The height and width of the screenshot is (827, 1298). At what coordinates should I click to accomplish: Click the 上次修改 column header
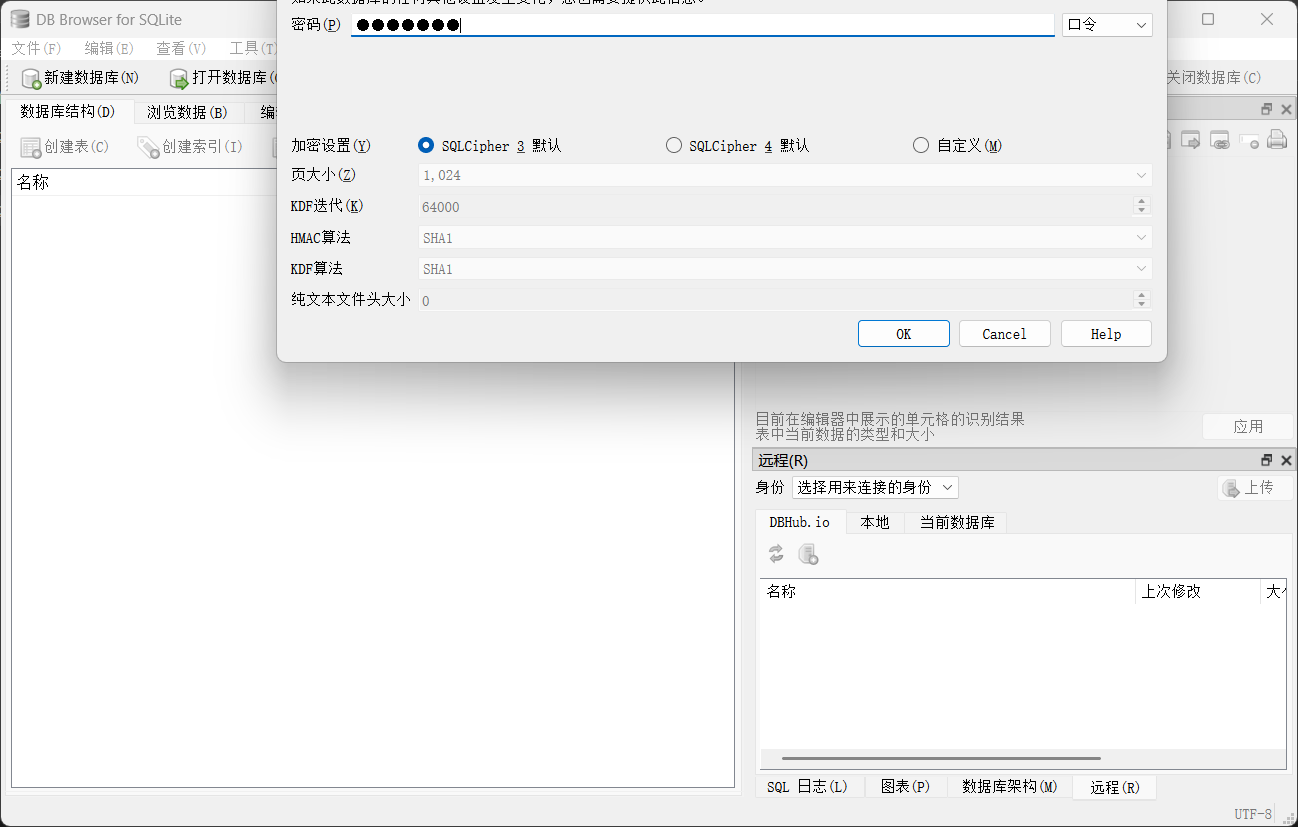pos(1197,592)
